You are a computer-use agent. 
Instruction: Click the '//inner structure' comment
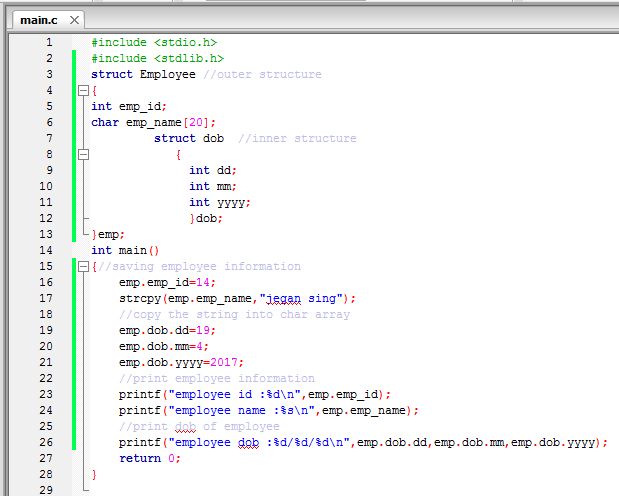(x=297, y=138)
